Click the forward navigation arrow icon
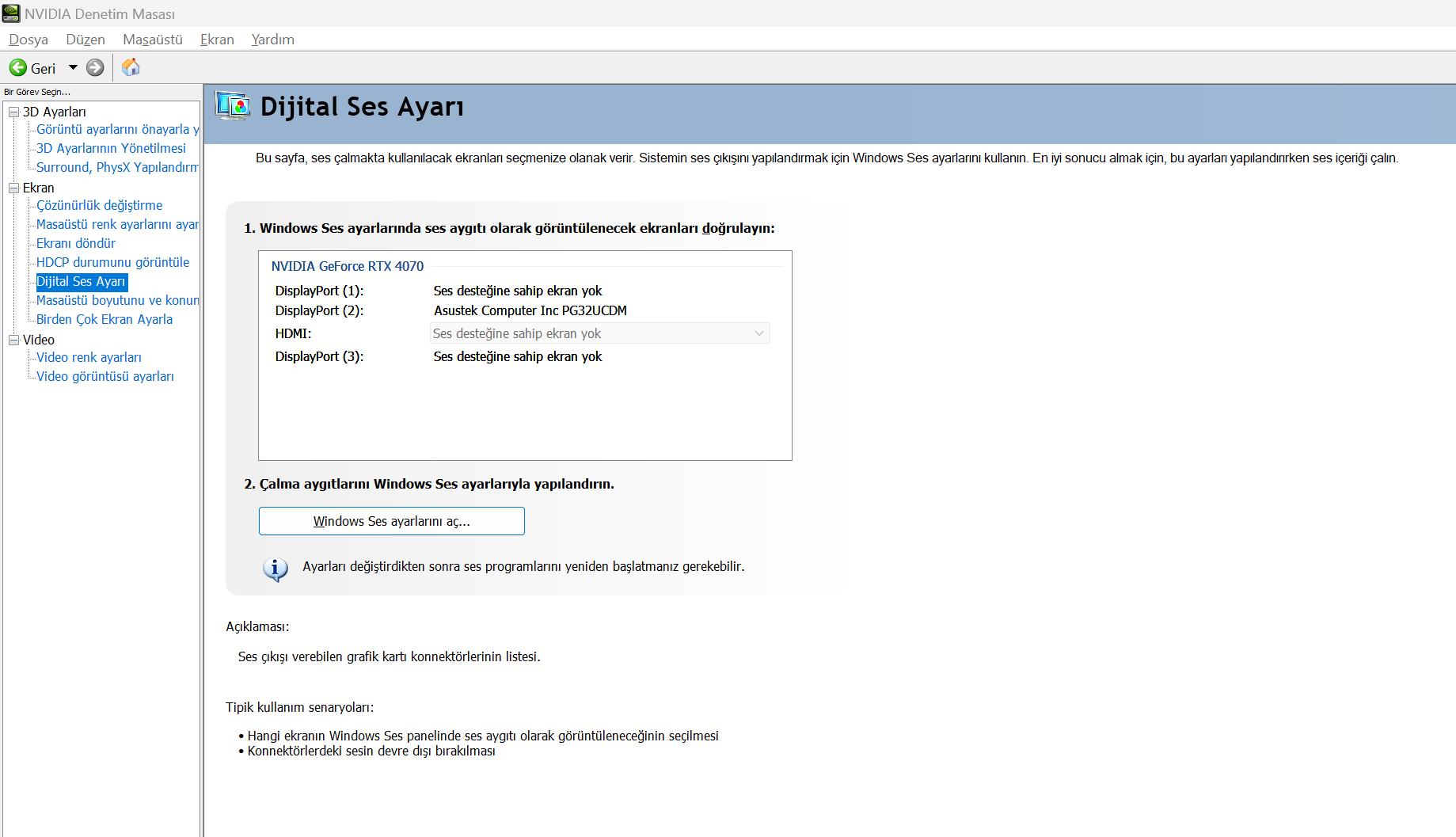This screenshot has width=1456, height=837. click(x=95, y=68)
